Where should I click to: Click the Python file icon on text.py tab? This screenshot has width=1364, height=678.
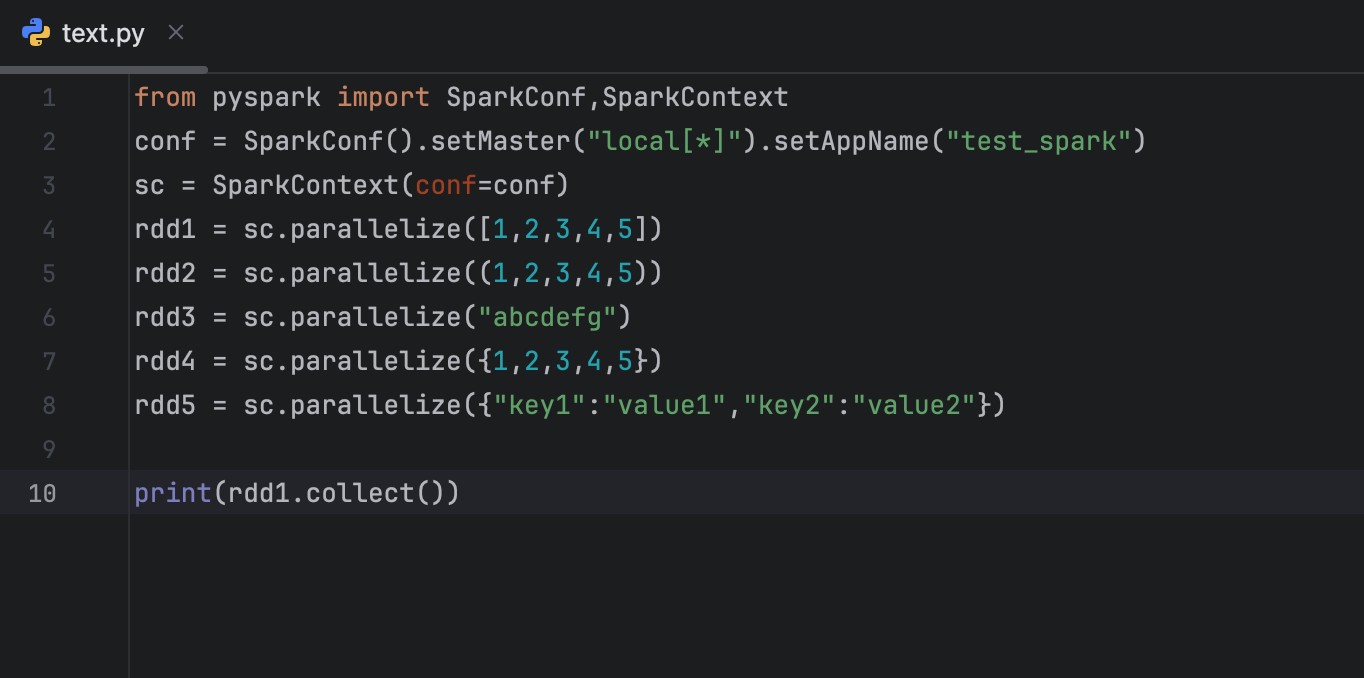click(x=36, y=33)
